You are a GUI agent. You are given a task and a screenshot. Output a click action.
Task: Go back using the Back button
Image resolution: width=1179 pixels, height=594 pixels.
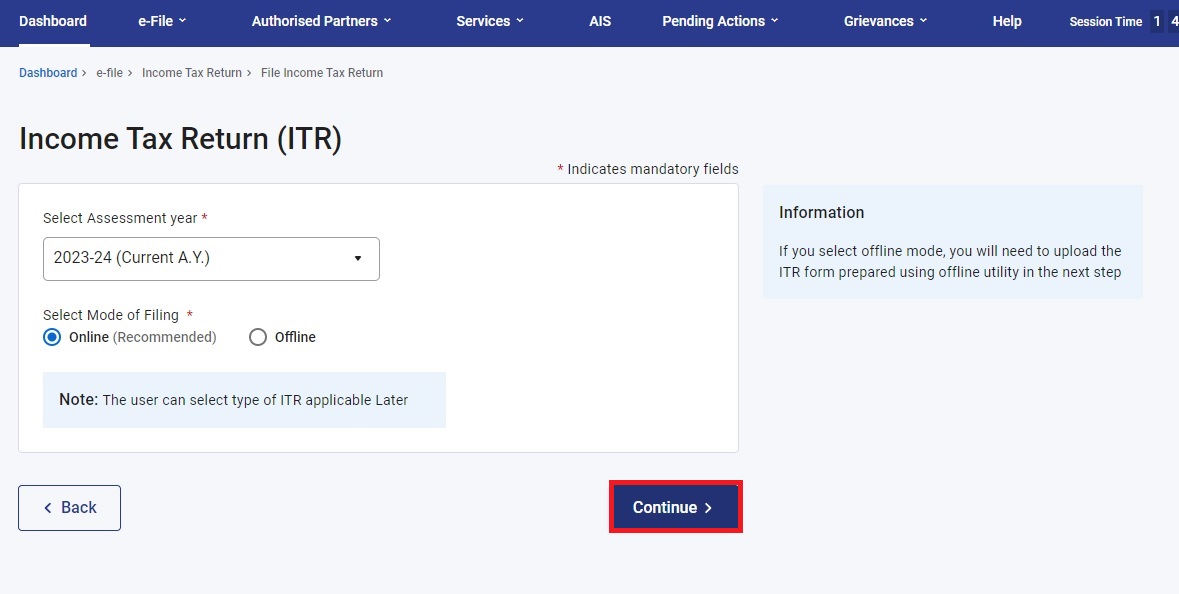pos(69,507)
